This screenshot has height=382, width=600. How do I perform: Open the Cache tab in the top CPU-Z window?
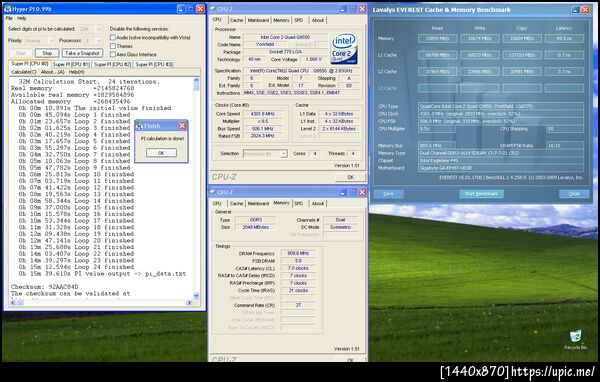pos(236,20)
